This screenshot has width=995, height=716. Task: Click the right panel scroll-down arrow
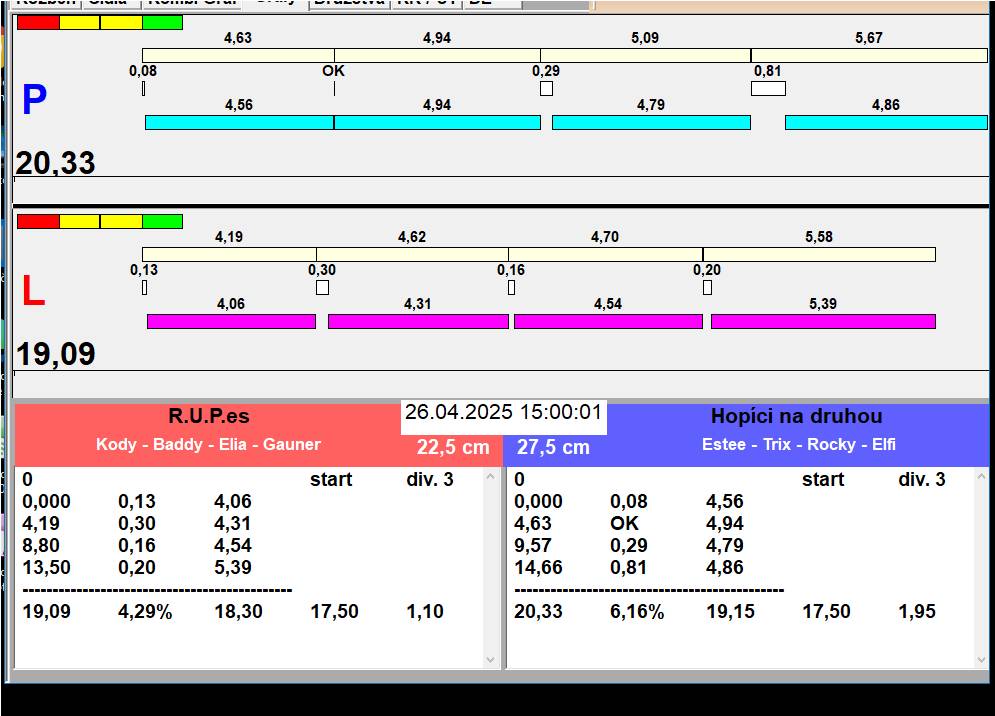point(982,660)
